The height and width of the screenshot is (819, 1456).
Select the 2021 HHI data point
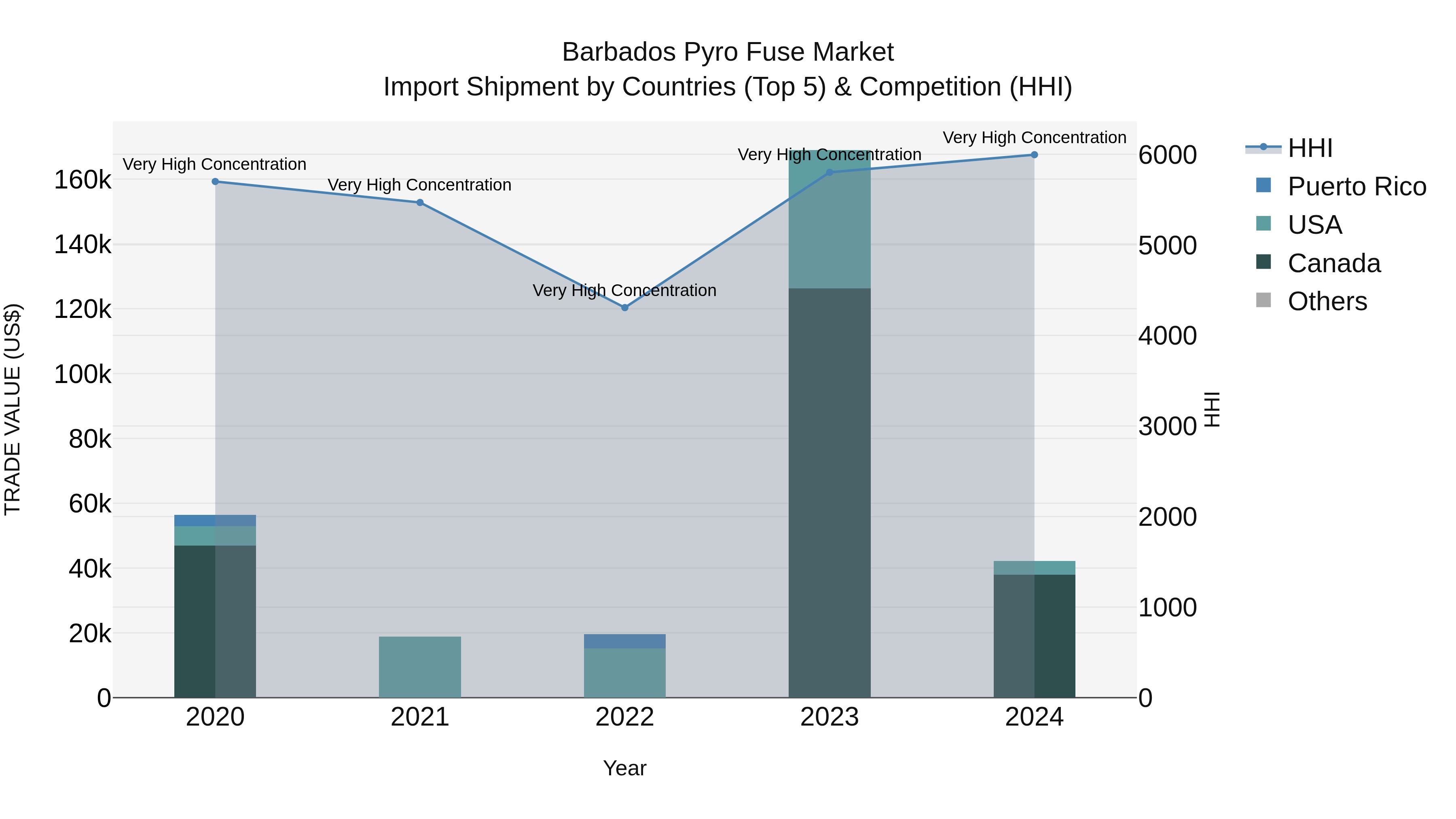click(x=420, y=202)
